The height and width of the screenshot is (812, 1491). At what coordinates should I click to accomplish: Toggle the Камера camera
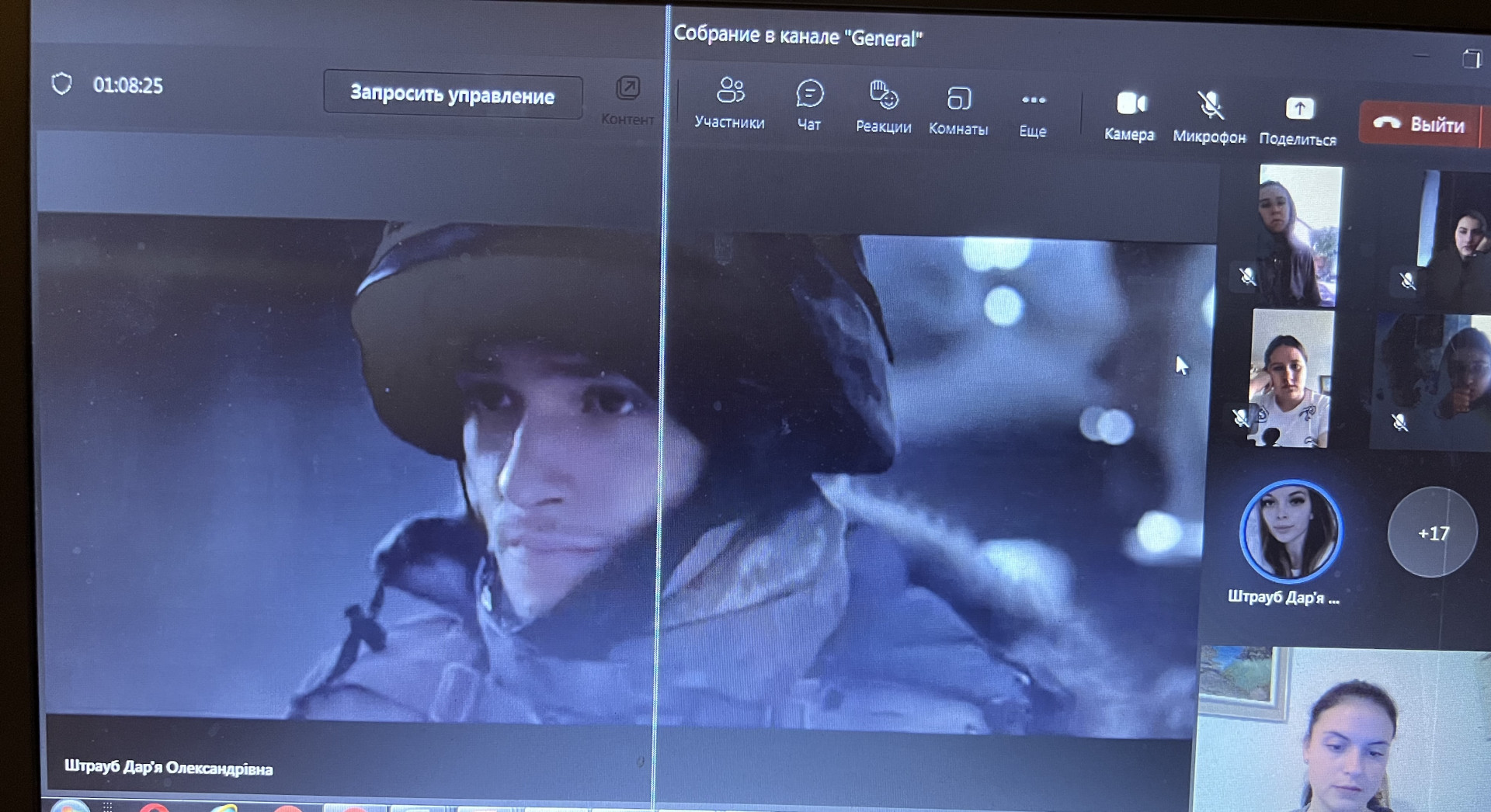coord(1130,116)
